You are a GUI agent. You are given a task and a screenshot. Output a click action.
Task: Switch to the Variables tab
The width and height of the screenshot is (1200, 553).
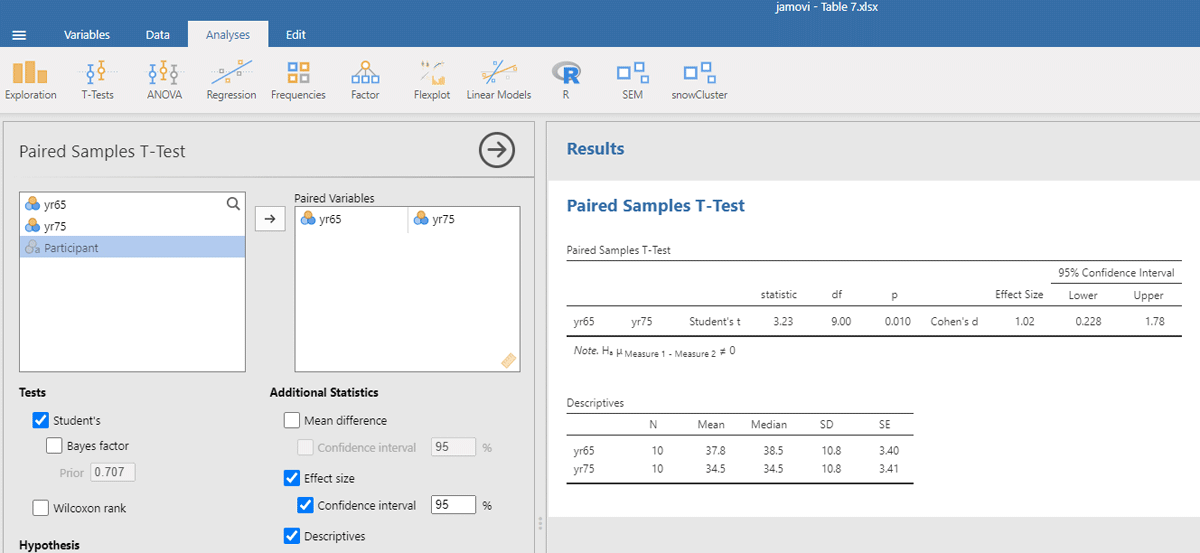point(87,35)
